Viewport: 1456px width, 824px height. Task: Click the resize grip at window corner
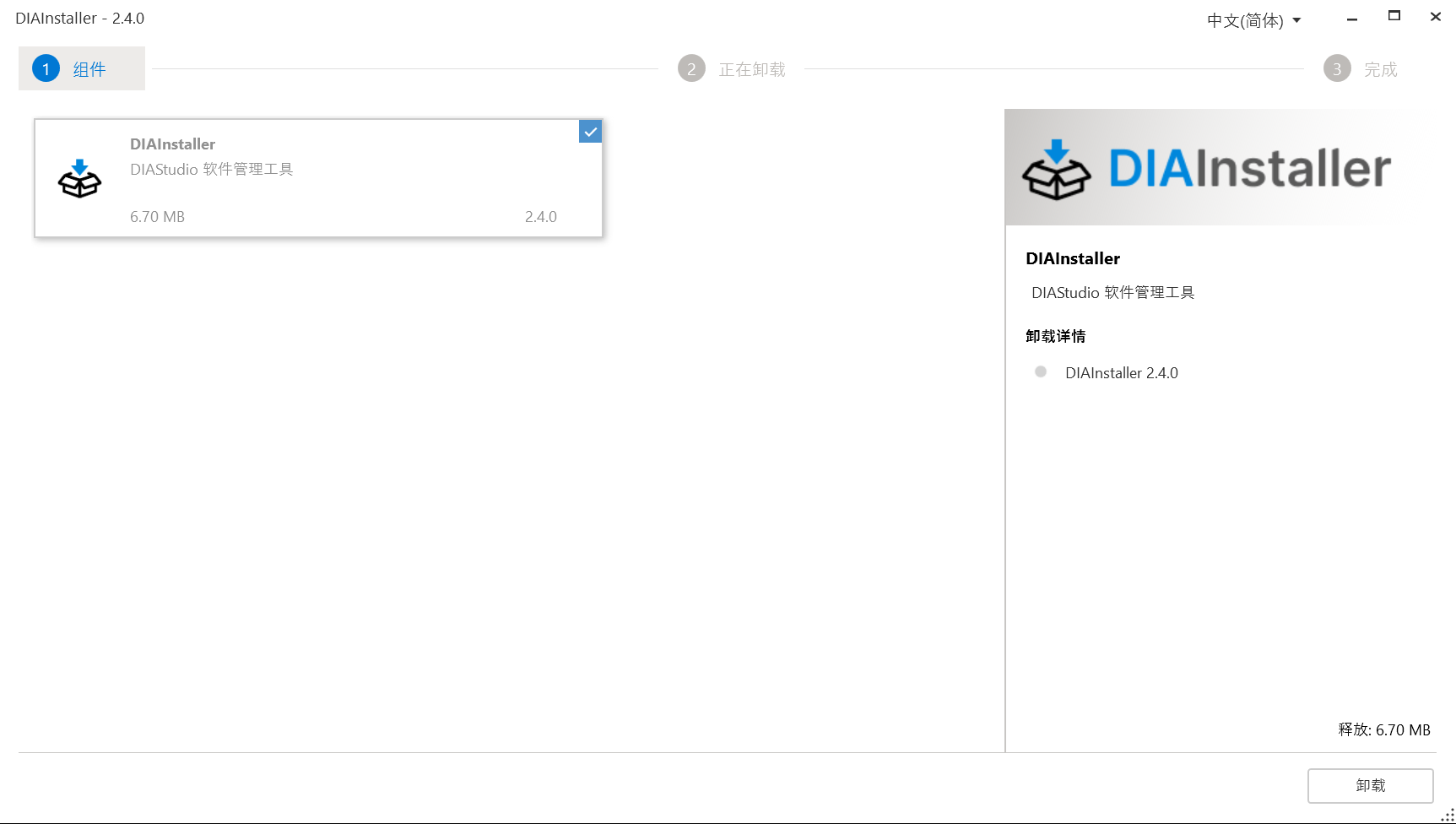pyautogui.click(x=1447, y=816)
